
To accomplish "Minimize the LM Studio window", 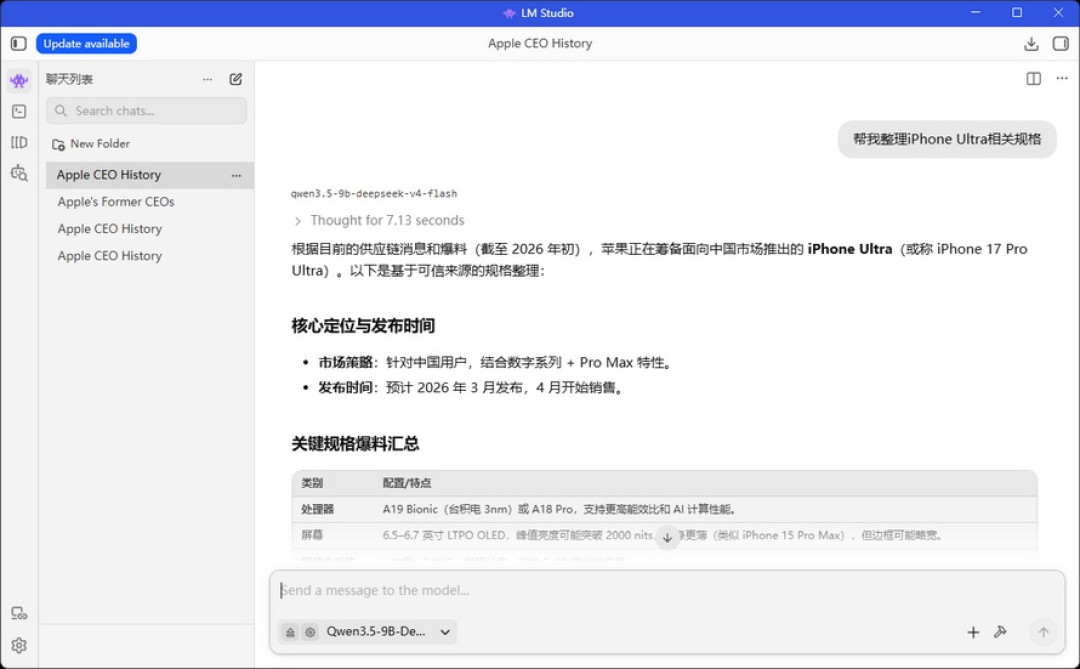I will [x=975, y=12].
